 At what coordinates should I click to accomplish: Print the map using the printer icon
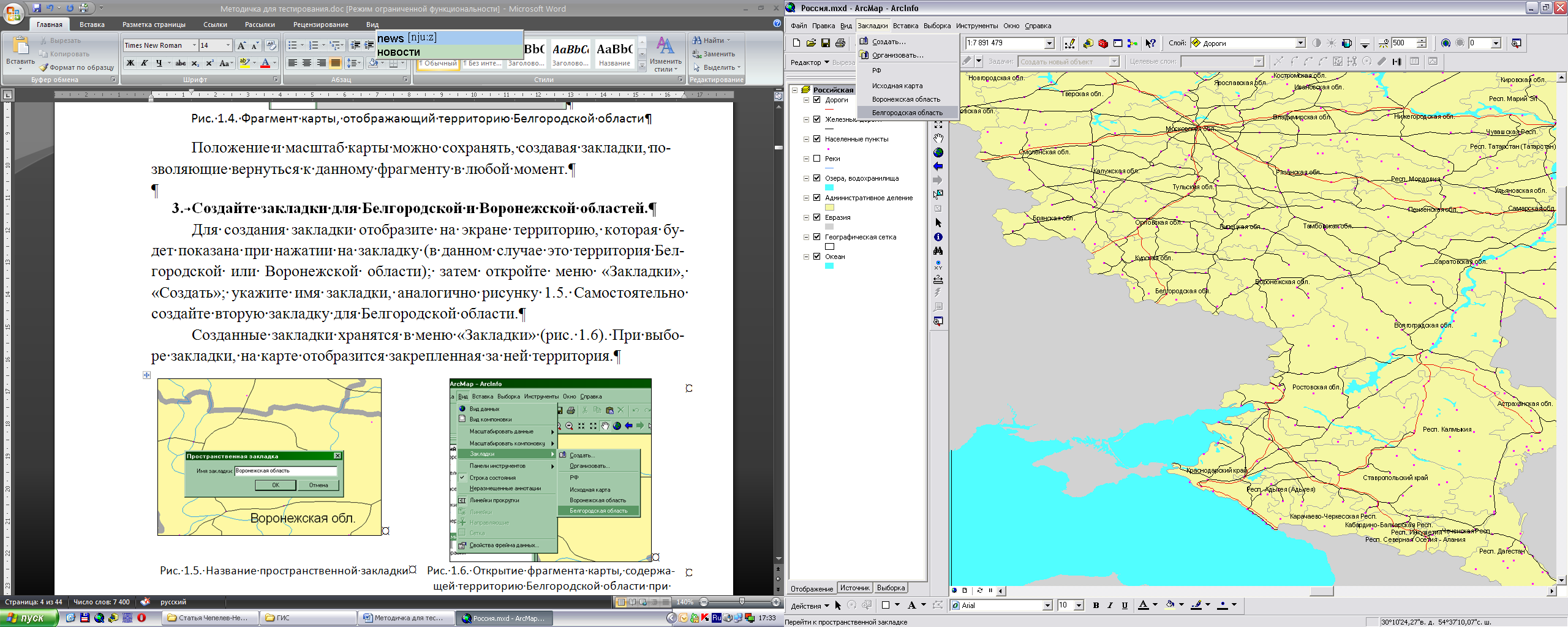[840, 43]
